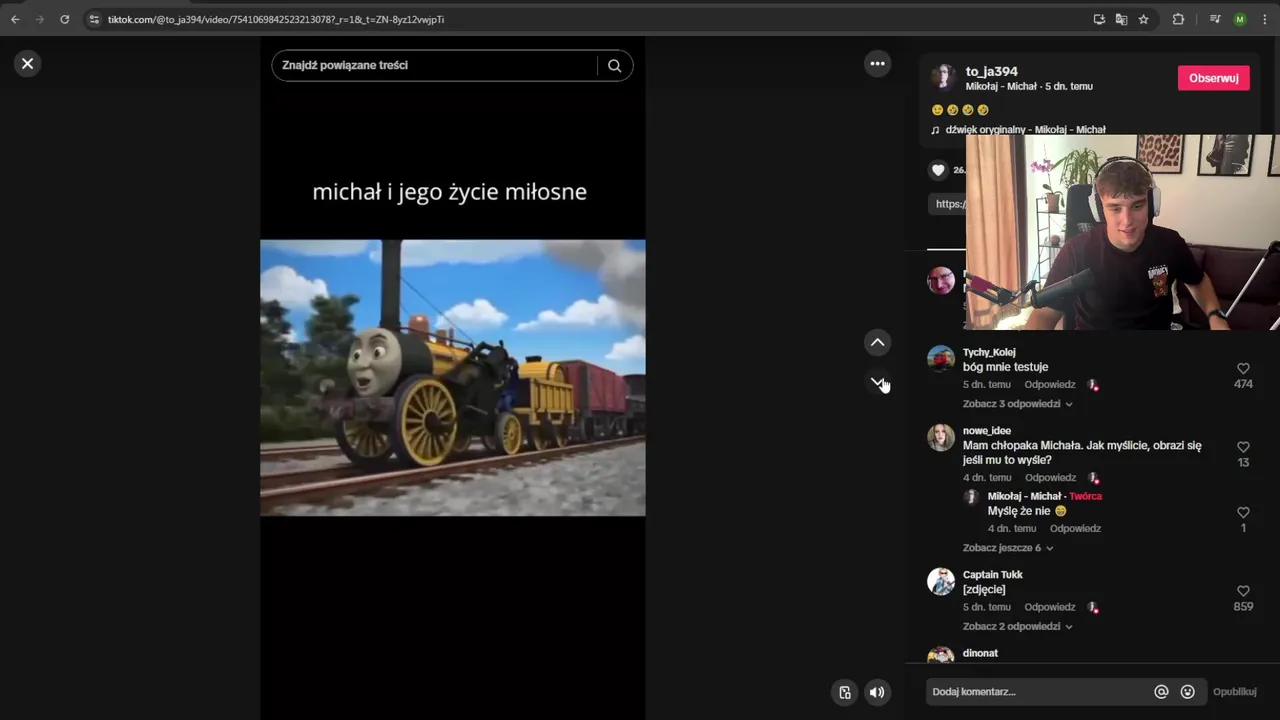Viewport: 1280px width, 720px height.
Task: Click the train video frame to pause
Action: [453, 378]
